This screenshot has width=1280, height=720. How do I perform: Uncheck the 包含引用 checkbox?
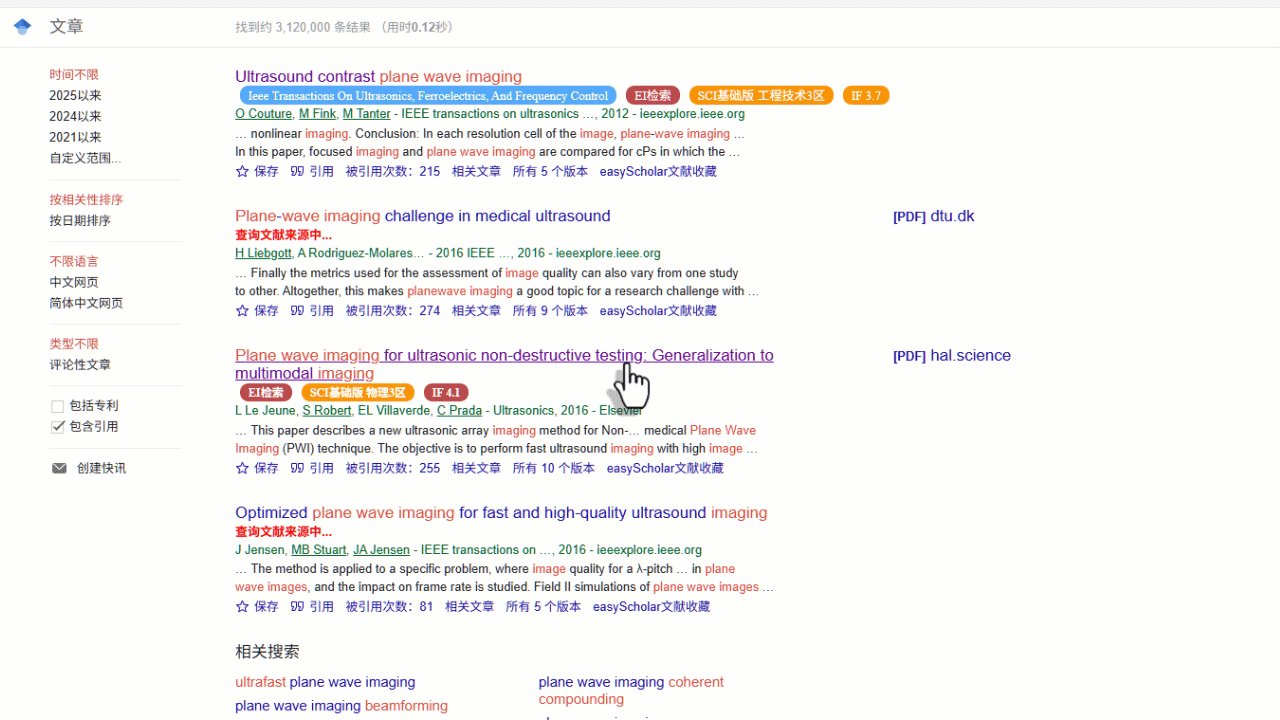[x=58, y=427]
